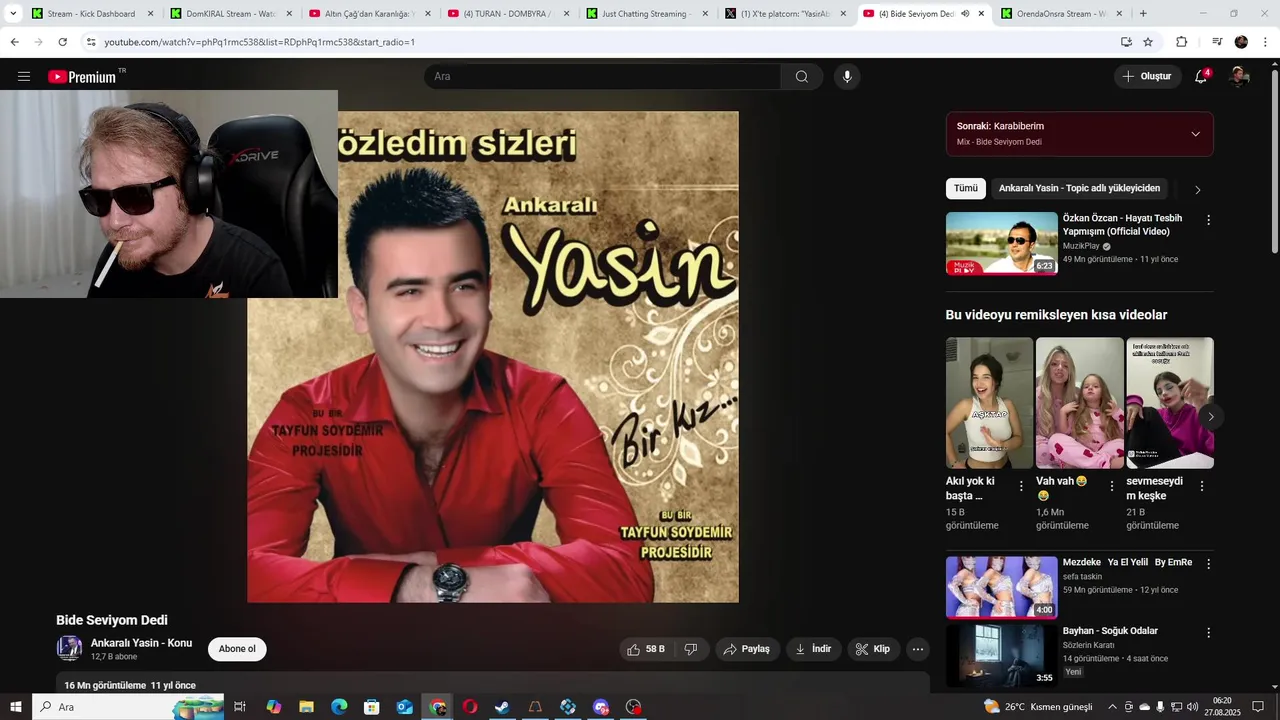Open the tab search dropdown arrow
Screen dimensions: 1280x720
[x=13, y=14]
